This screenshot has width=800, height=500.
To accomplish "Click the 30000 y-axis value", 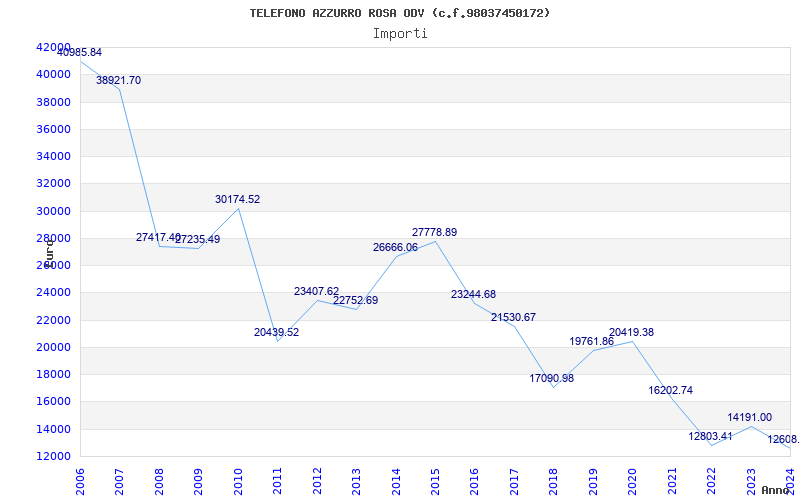I will (54, 211).
